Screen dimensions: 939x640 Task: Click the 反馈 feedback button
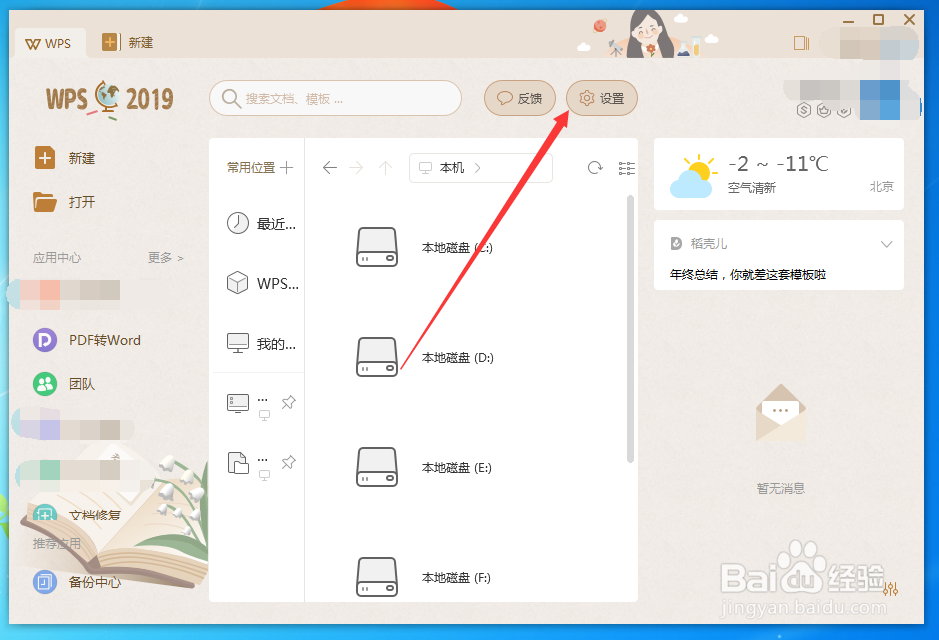point(519,98)
